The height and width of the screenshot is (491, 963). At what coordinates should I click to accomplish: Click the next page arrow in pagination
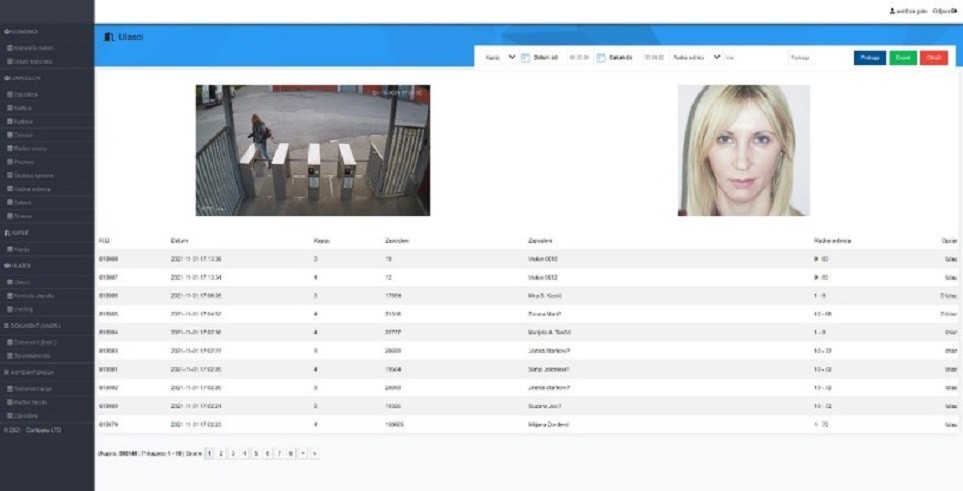(303, 454)
